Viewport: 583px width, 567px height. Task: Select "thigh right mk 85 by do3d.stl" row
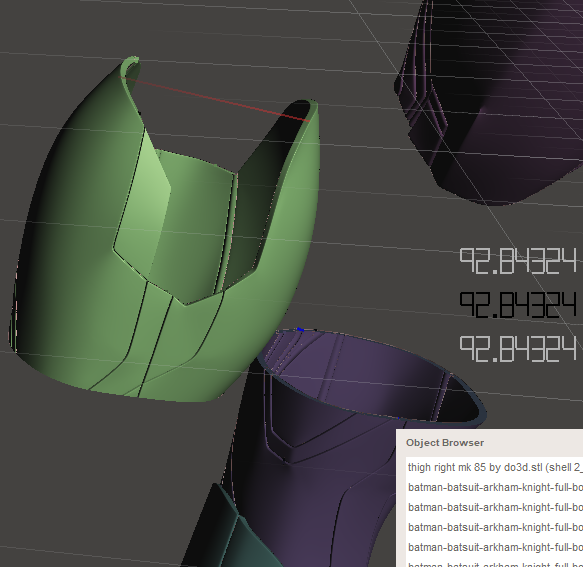point(495,467)
